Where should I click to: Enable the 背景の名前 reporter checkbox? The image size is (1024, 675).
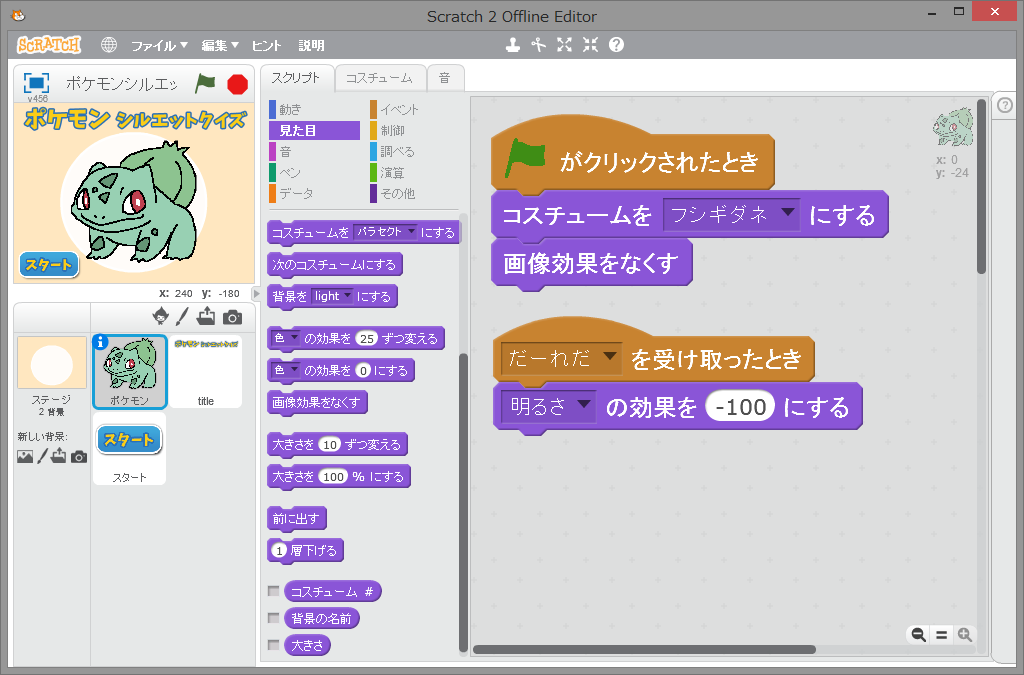coord(274,618)
